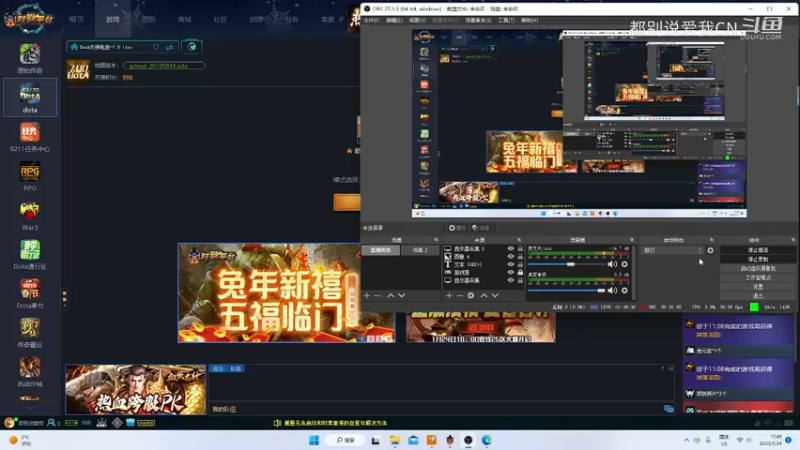The image size is (800, 450).
Task: Open the 9211 任务中心 sidebar icon
Action: coord(30,137)
